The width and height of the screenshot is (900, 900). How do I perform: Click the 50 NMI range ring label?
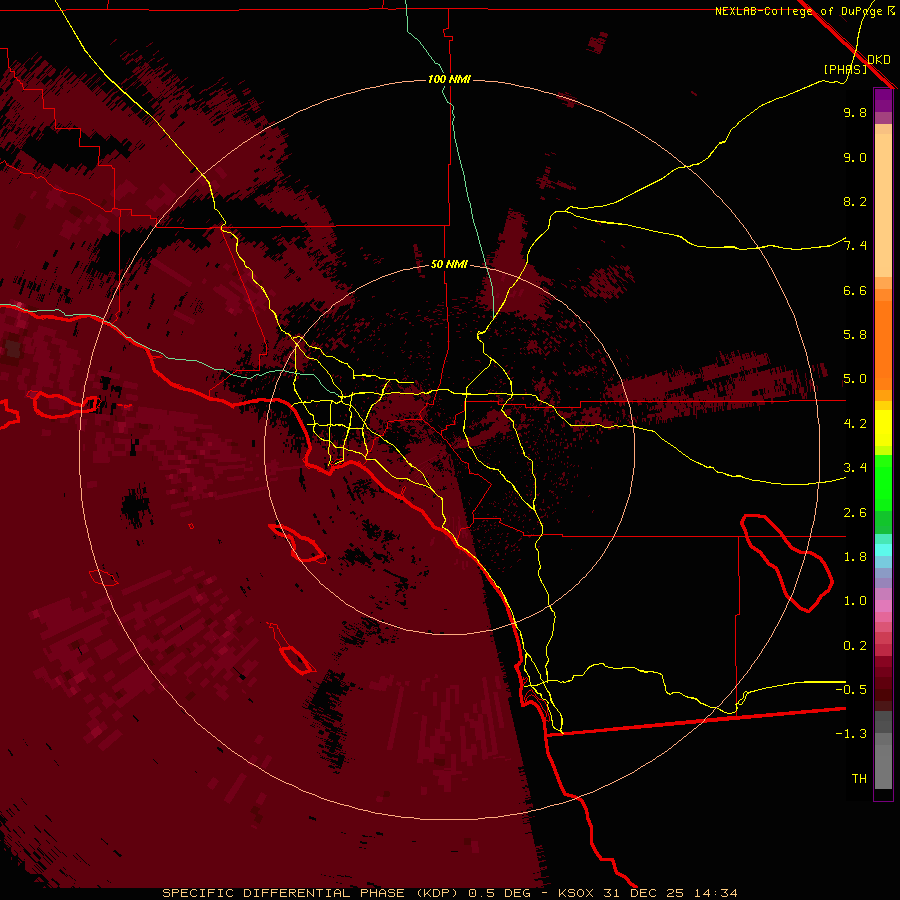coord(449,264)
